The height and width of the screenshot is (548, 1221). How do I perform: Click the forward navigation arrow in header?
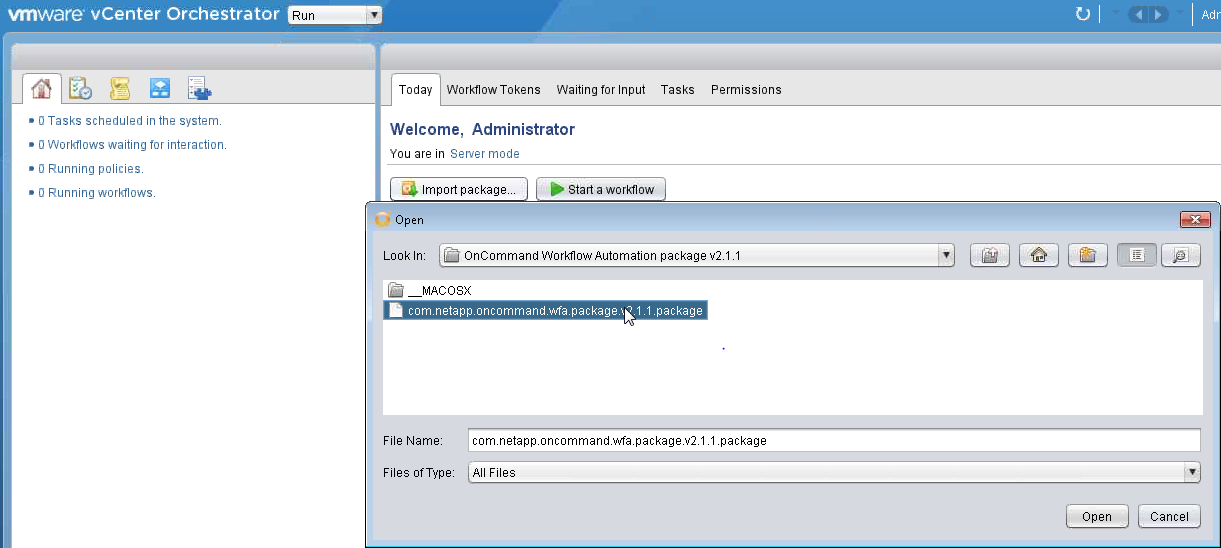point(1157,14)
